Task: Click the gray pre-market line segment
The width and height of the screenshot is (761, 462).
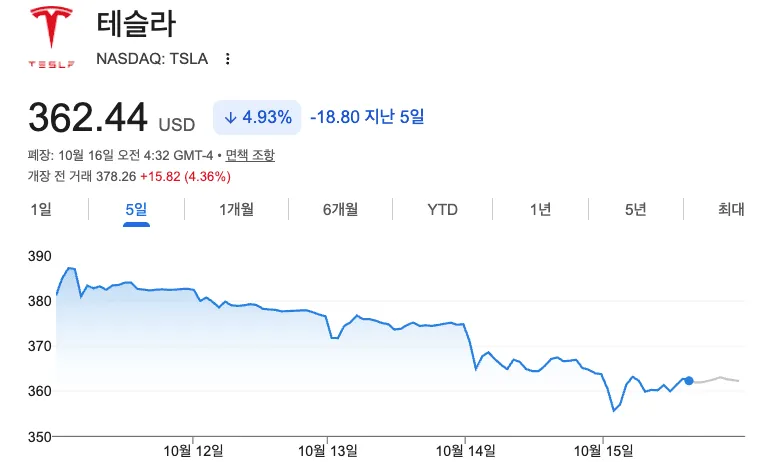Action: (x=716, y=380)
